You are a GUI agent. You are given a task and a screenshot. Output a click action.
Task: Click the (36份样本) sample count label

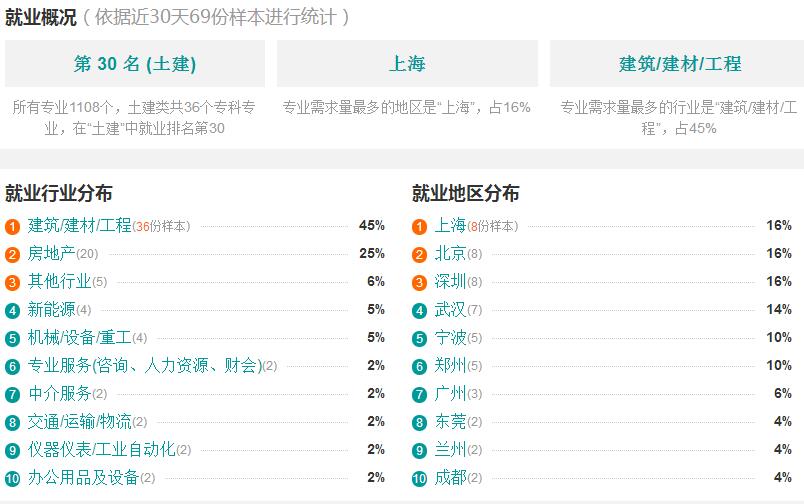click(161, 226)
